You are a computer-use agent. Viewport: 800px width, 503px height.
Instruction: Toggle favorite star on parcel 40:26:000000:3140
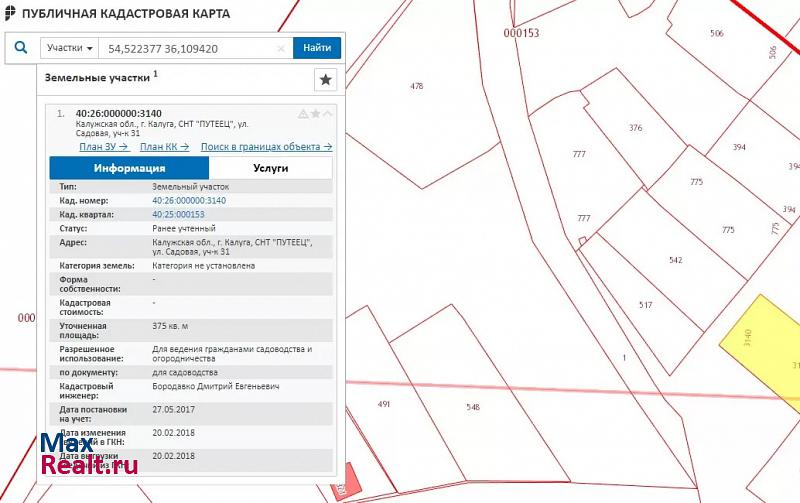click(x=315, y=114)
